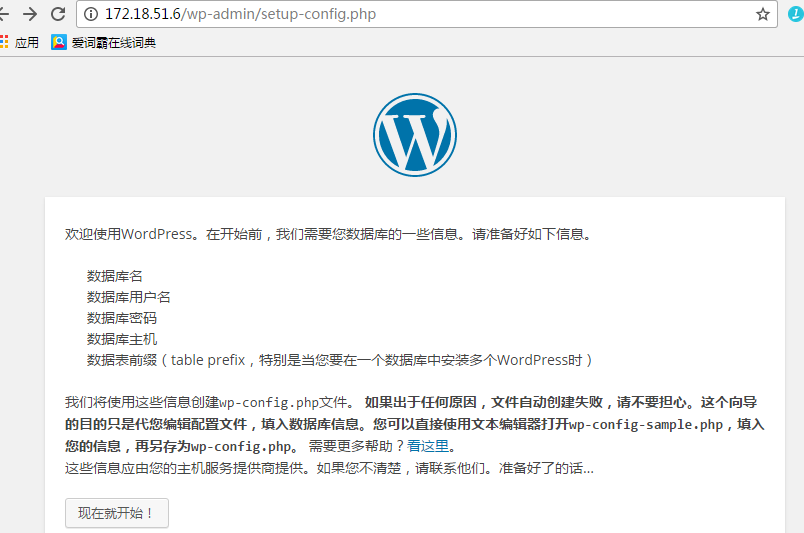Click the 现在就开始！ button
804x533 pixels.
click(117, 513)
